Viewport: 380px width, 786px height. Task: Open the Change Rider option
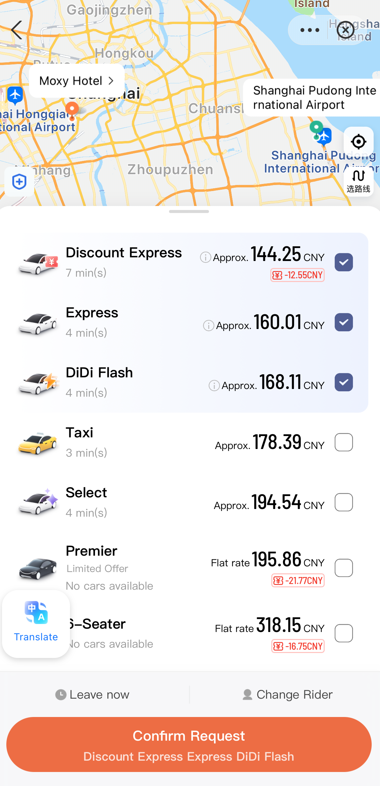point(287,695)
